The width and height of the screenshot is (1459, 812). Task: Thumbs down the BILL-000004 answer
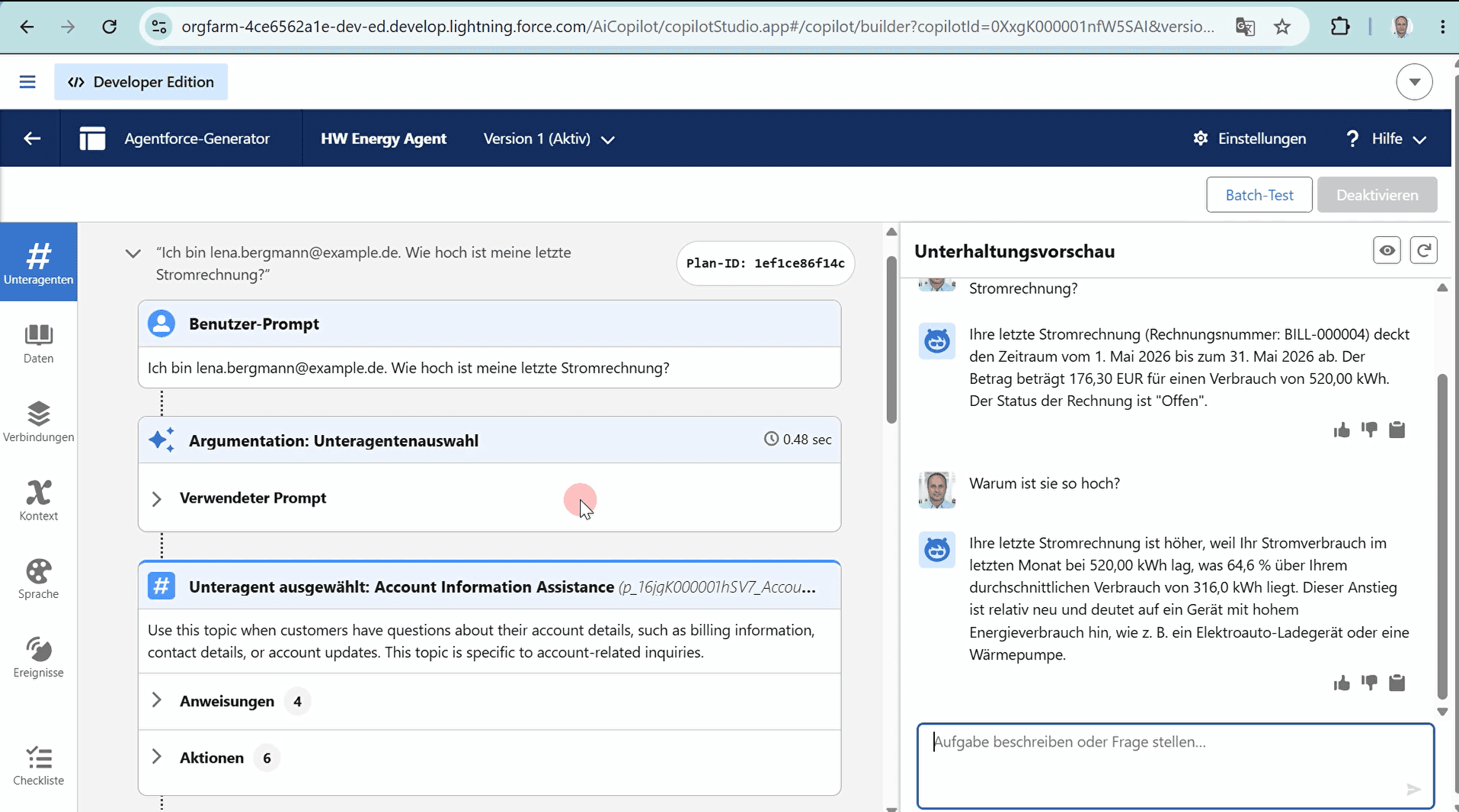click(1369, 430)
